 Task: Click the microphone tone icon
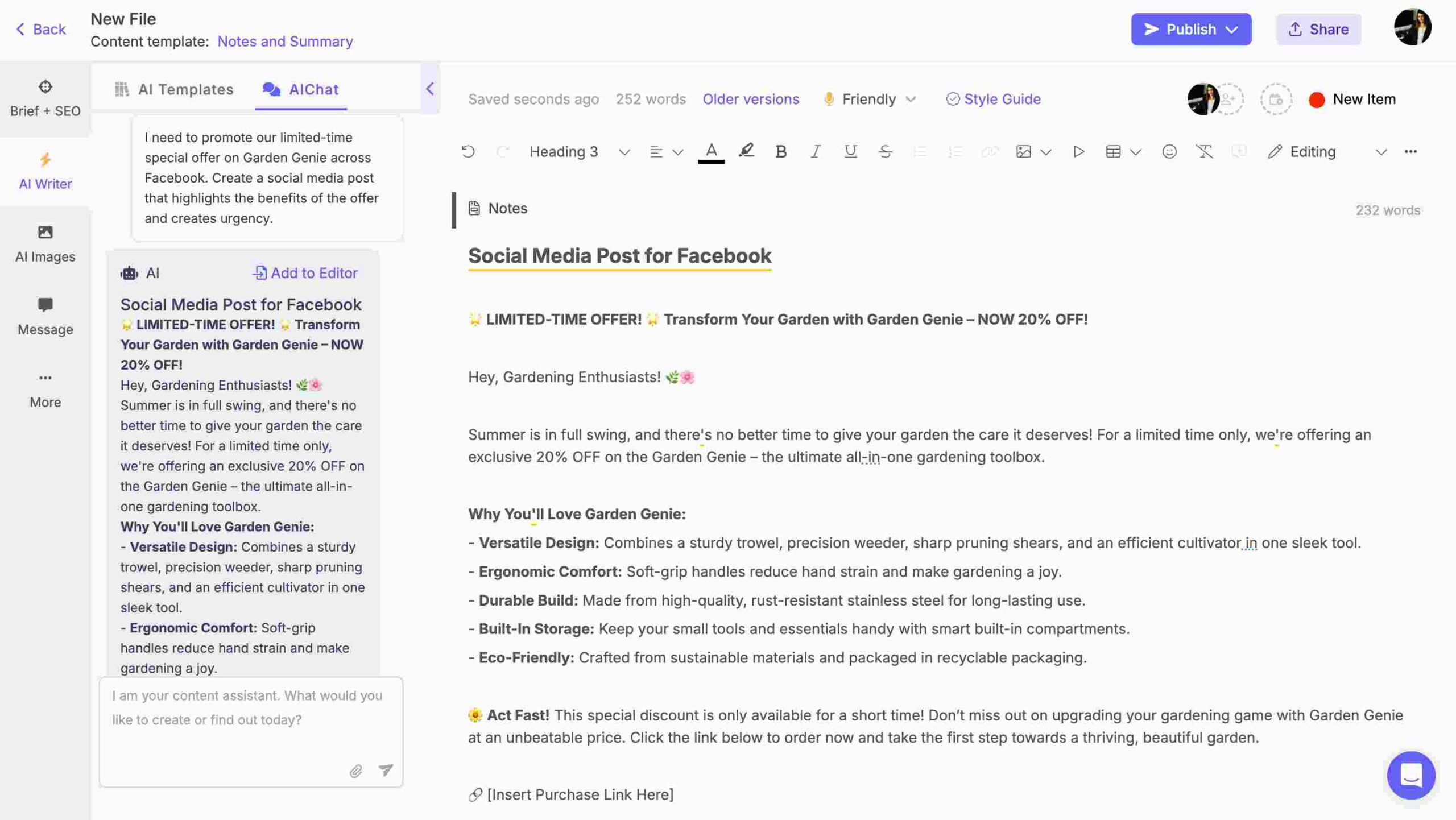[x=829, y=99]
